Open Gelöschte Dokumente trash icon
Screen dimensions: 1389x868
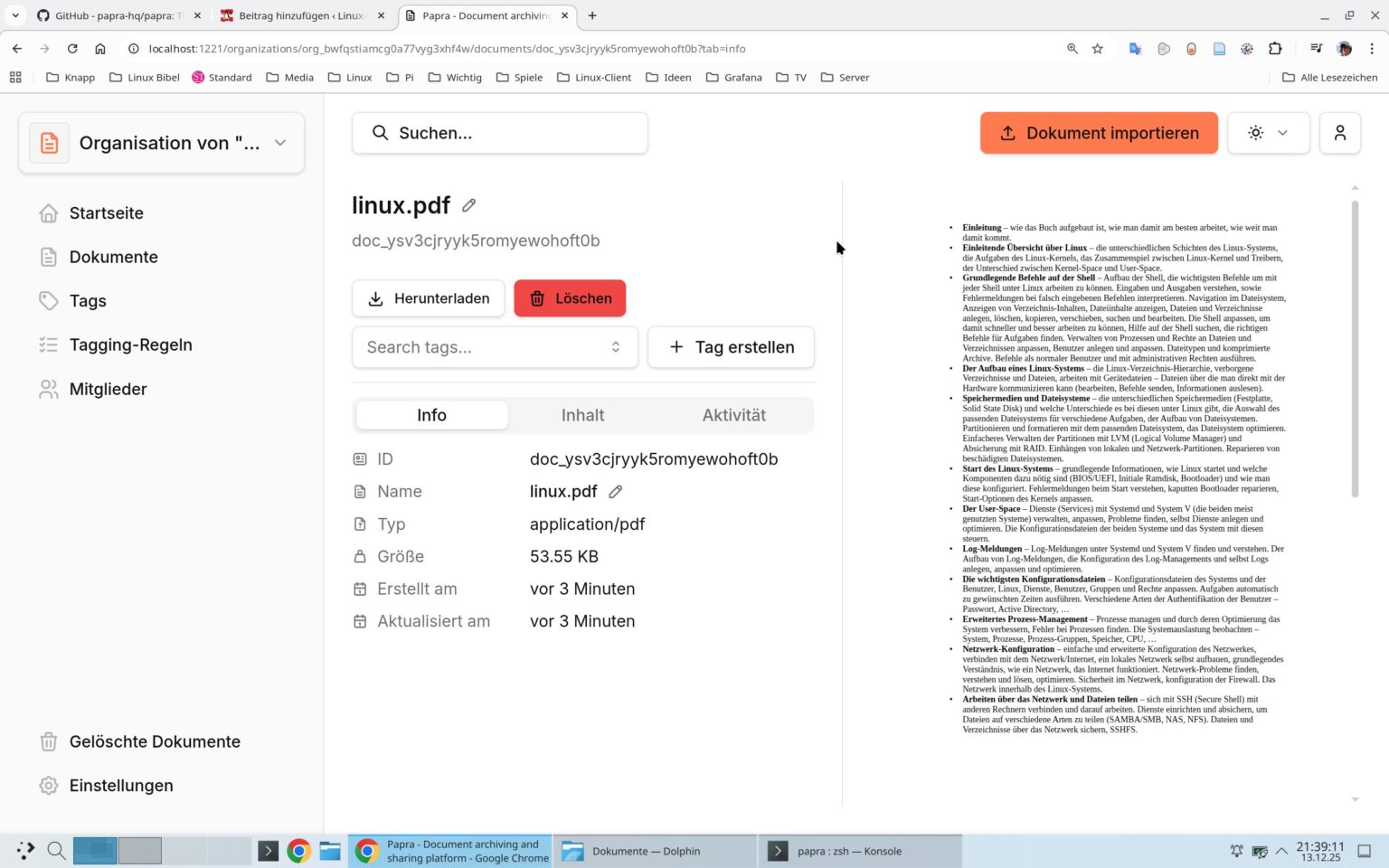pyautogui.click(x=47, y=741)
